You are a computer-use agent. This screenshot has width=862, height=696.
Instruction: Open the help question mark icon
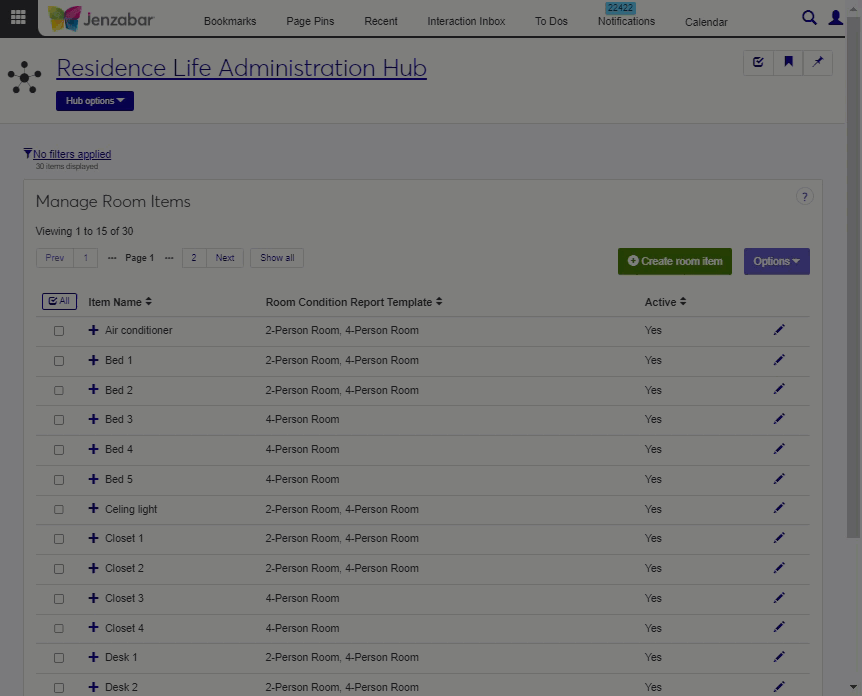tap(804, 197)
